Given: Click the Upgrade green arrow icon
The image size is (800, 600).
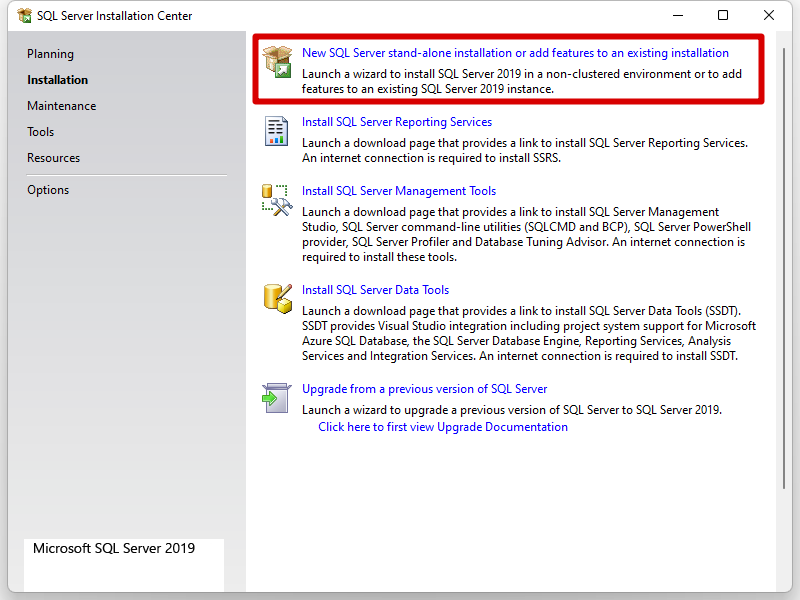Looking at the screenshot, I should (x=277, y=398).
